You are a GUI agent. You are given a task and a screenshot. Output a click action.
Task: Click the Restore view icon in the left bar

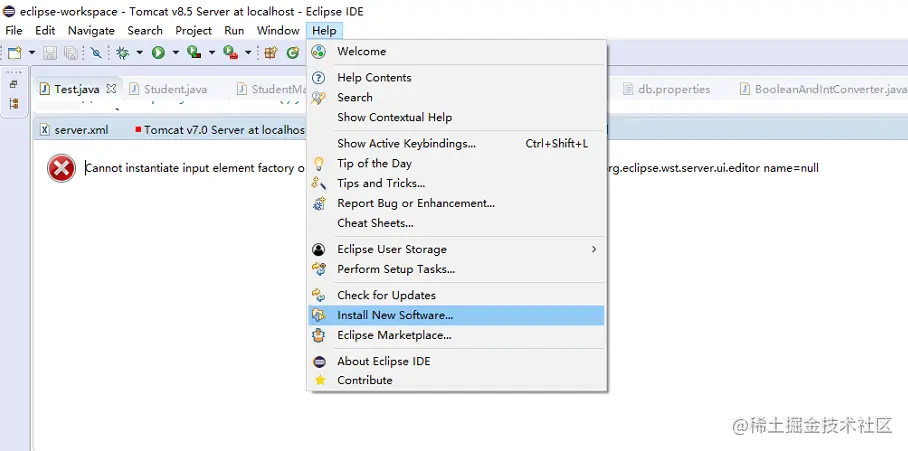click(14, 85)
